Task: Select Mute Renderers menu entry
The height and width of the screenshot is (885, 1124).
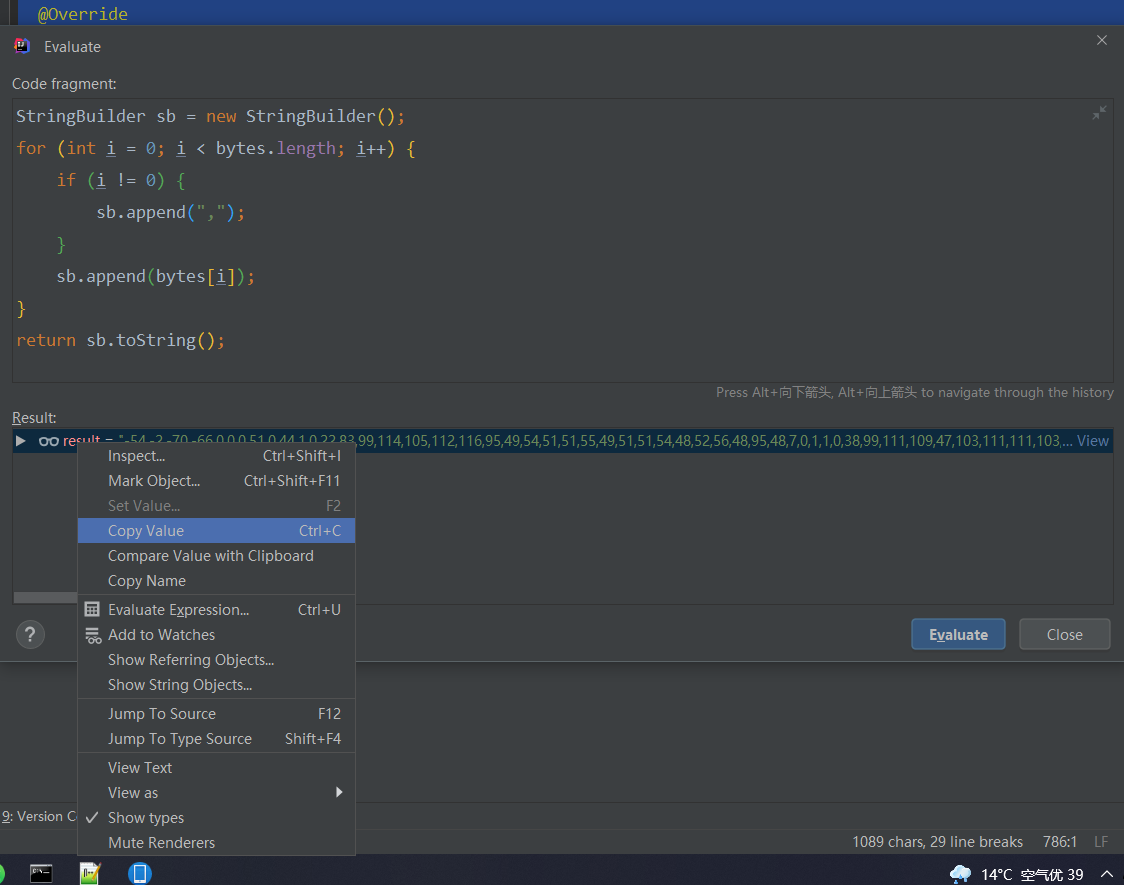Action: (216, 843)
